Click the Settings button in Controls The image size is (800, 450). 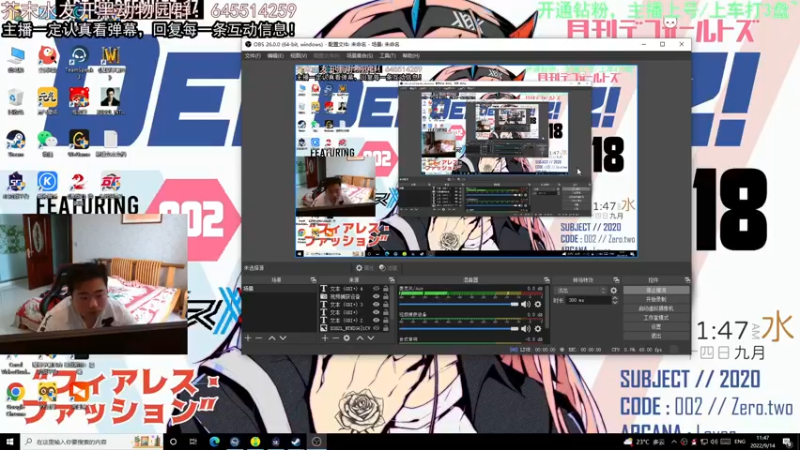[x=656, y=327]
